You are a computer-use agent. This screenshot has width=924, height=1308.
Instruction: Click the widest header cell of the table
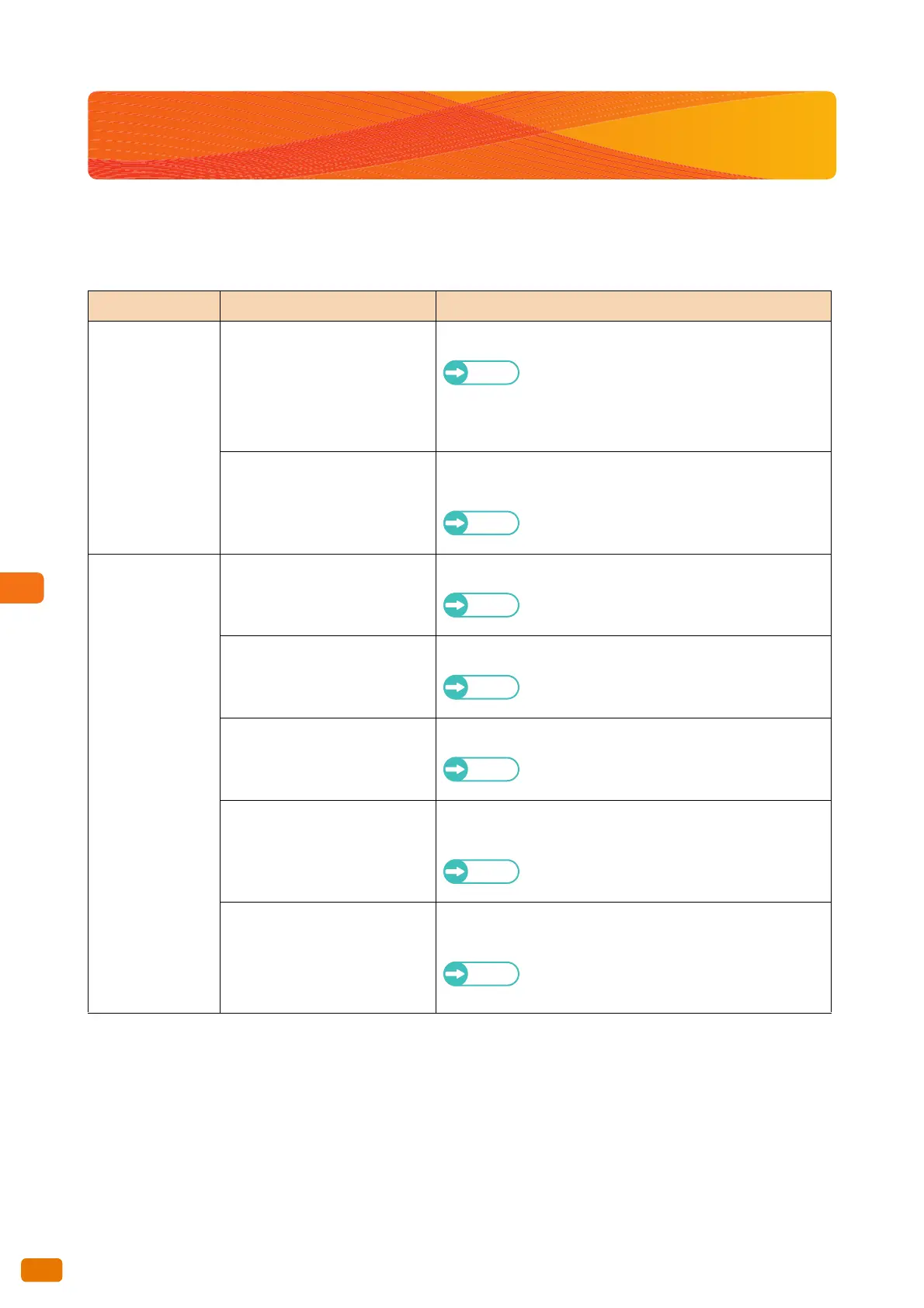point(634,306)
